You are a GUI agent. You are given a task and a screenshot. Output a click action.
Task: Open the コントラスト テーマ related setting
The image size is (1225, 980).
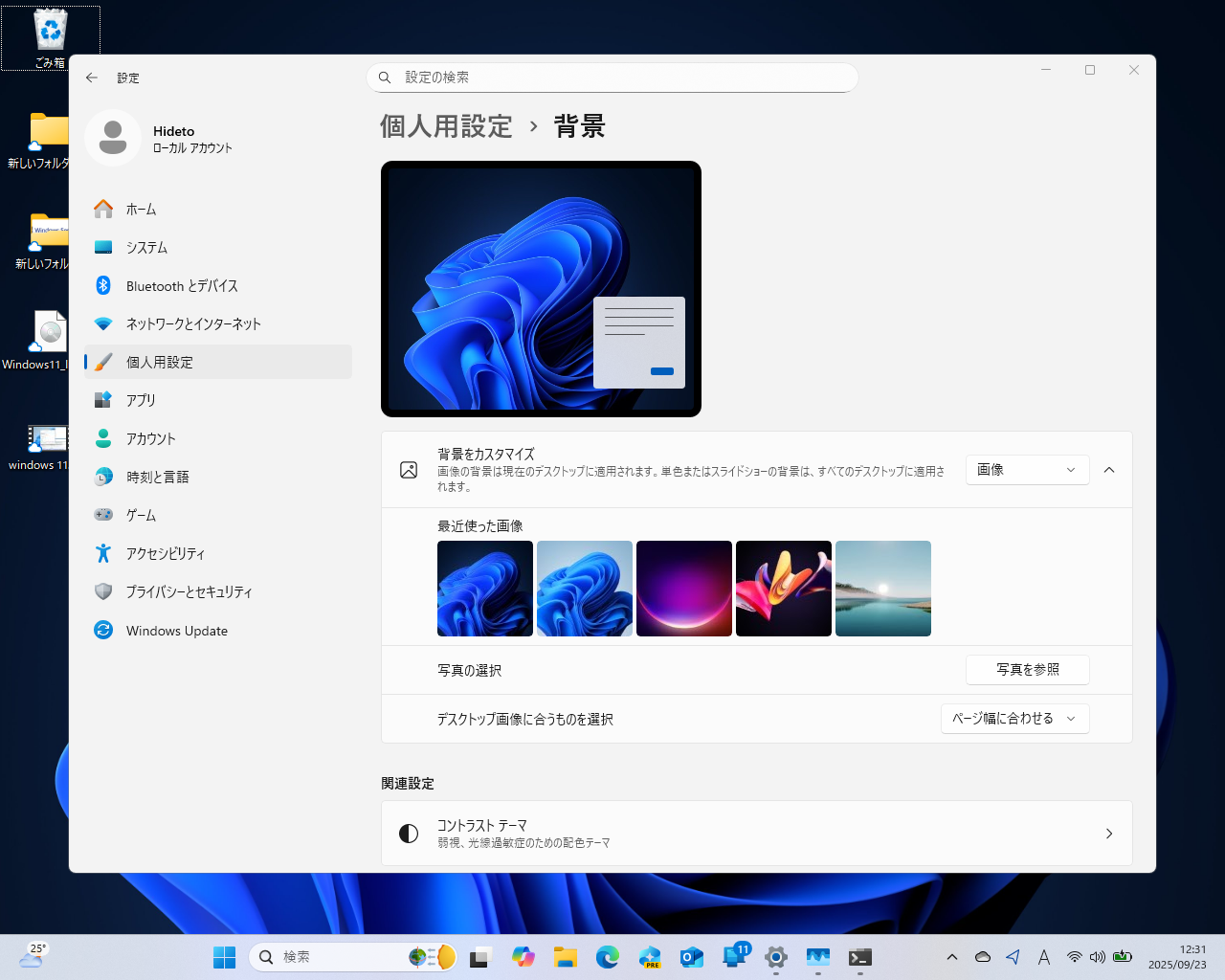point(757,833)
